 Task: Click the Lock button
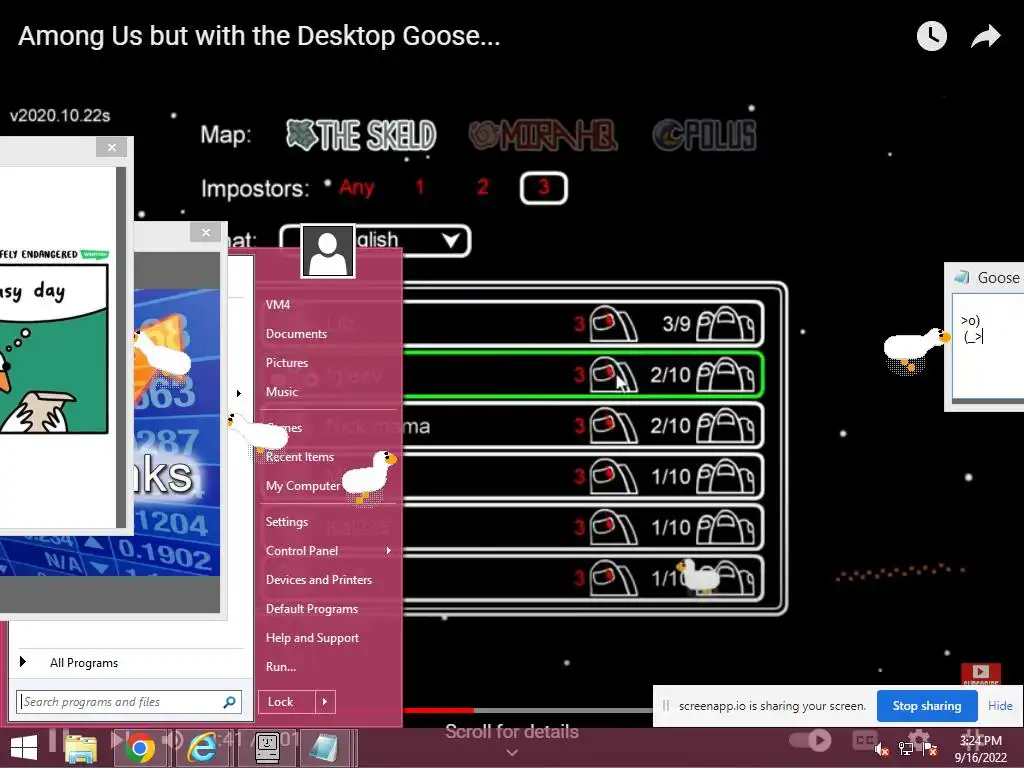click(287, 702)
